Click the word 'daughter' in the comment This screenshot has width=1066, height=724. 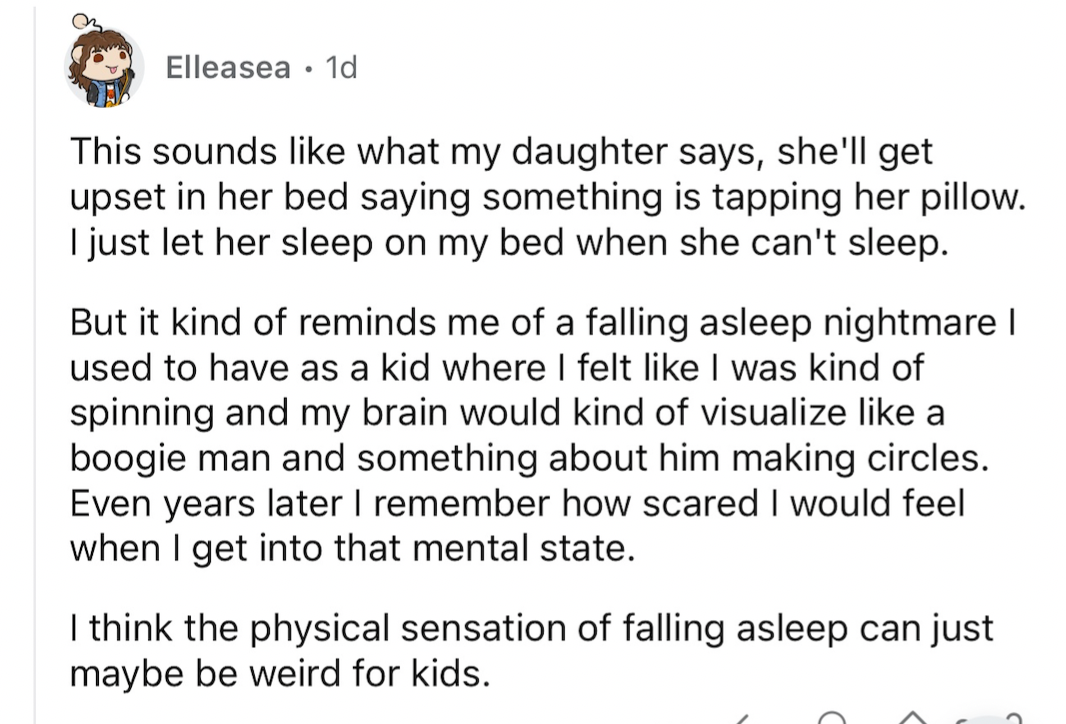tap(589, 152)
